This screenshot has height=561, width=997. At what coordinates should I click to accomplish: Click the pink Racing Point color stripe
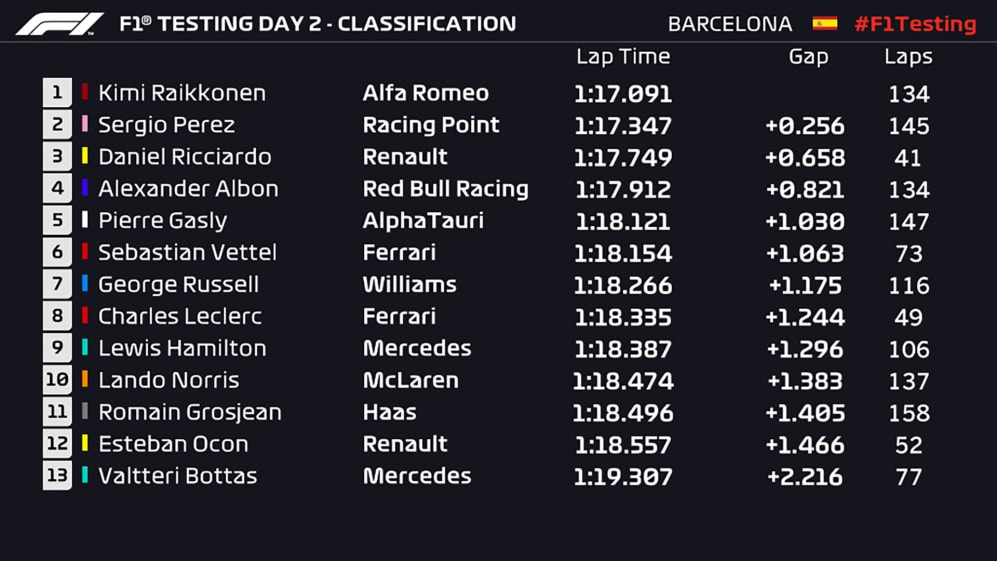pos(85,125)
